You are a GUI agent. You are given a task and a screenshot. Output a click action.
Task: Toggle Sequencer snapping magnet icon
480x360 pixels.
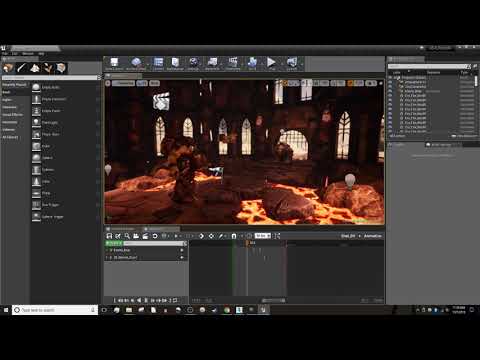pyautogui.click(x=234, y=236)
